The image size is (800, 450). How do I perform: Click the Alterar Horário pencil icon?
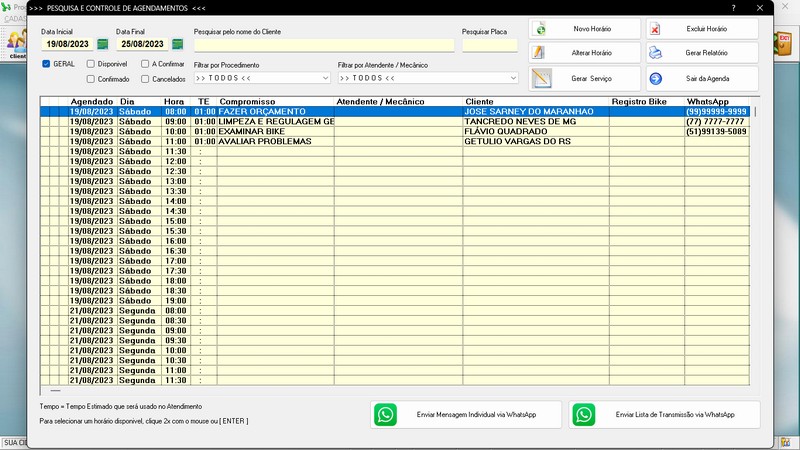click(x=538, y=53)
